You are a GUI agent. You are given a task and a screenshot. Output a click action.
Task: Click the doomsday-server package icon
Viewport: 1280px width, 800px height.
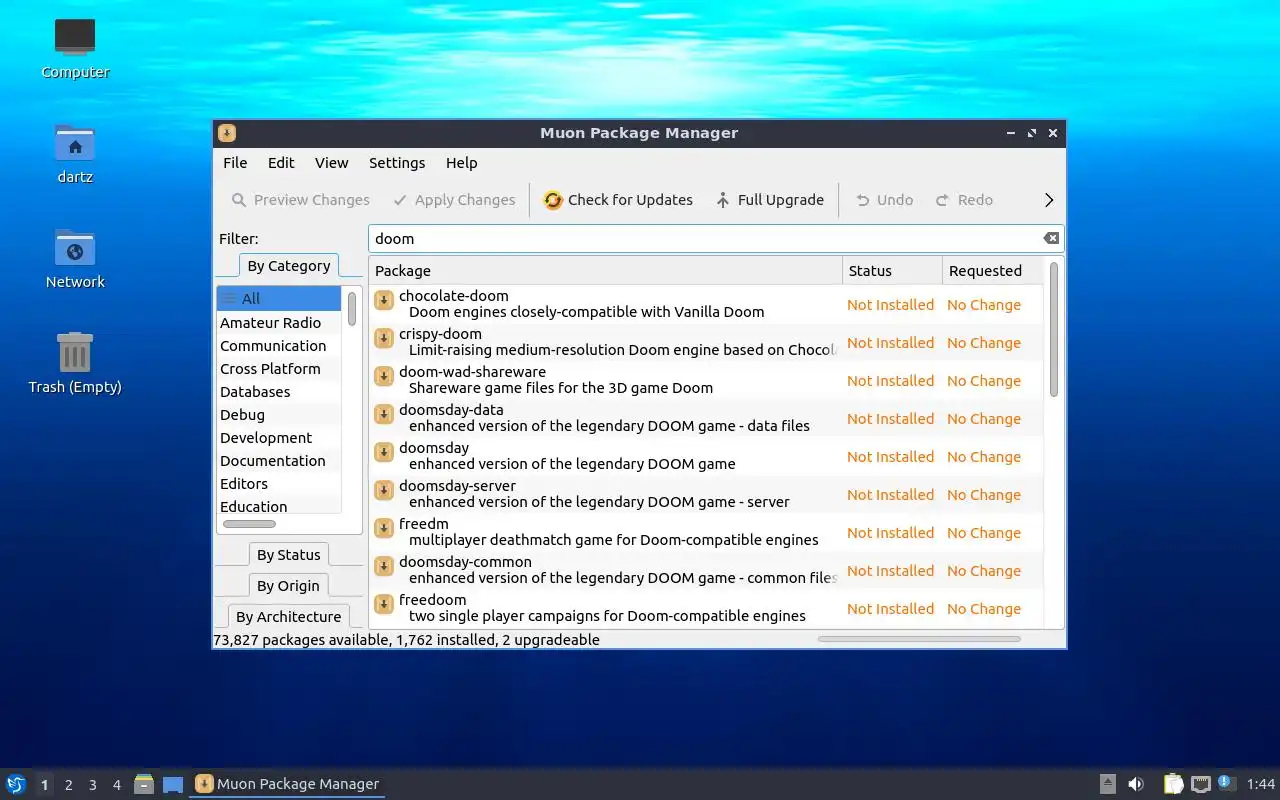click(x=383, y=490)
